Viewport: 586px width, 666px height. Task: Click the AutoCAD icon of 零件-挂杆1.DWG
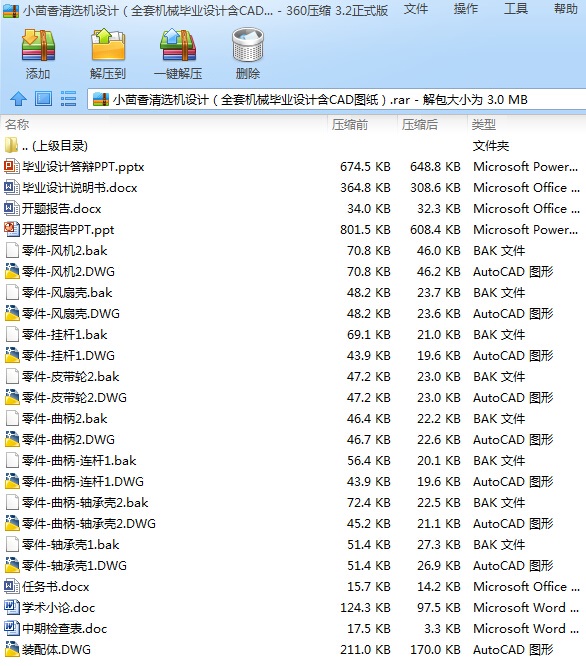[12, 356]
